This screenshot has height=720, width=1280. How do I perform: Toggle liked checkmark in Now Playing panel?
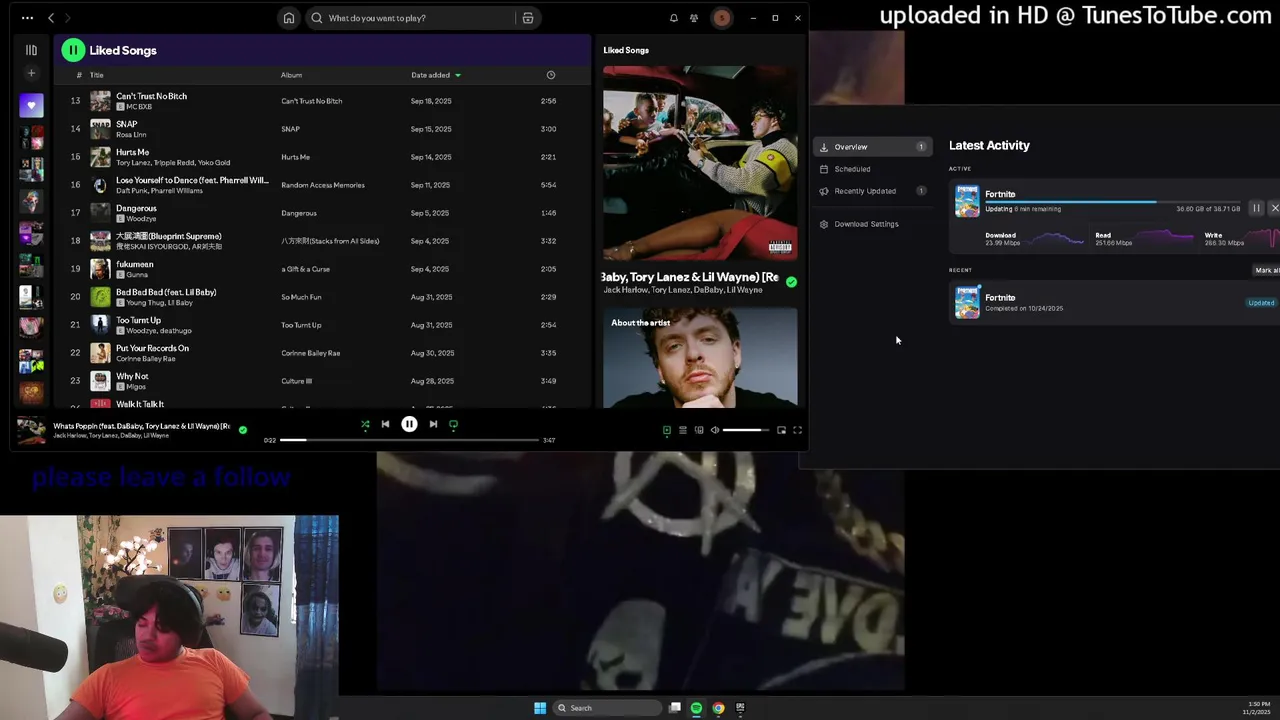click(791, 282)
